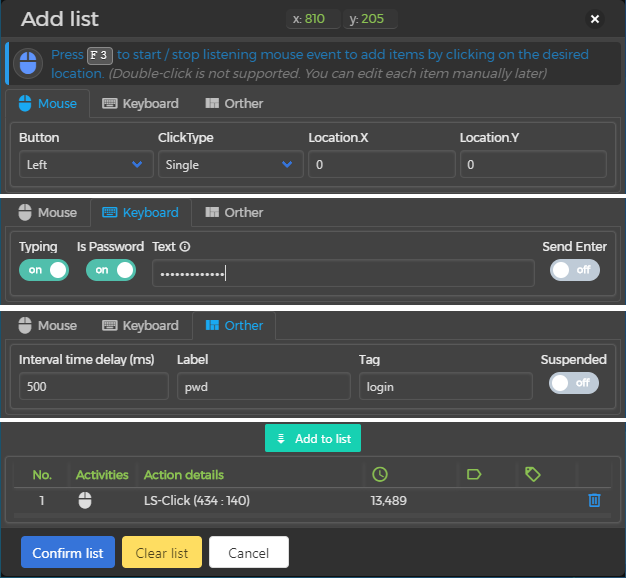Close the Add list dialog
Screen dimensions: 626x578
pos(594,19)
